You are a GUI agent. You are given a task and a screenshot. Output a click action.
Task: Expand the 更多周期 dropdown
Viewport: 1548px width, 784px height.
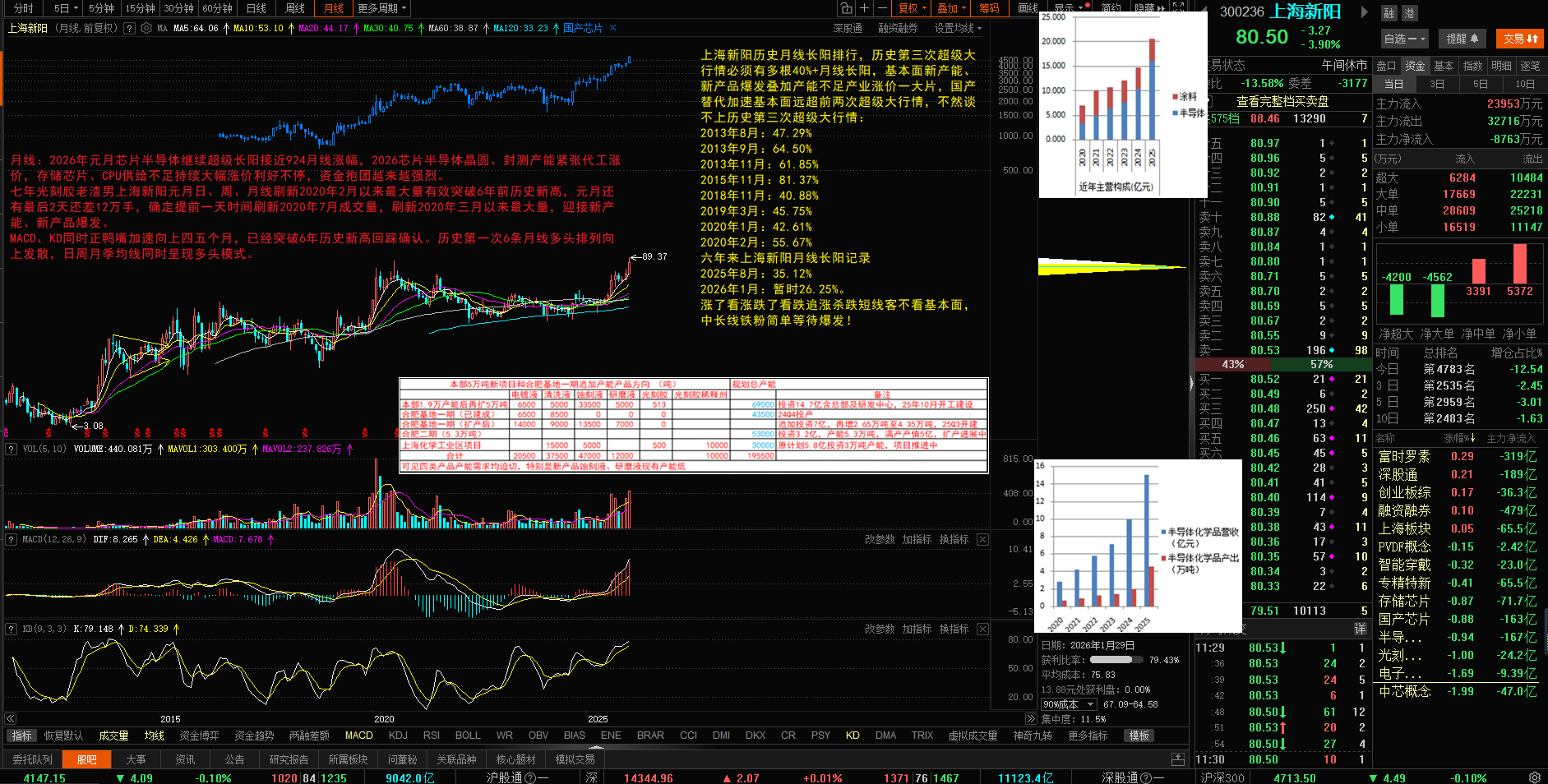point(382,8)
